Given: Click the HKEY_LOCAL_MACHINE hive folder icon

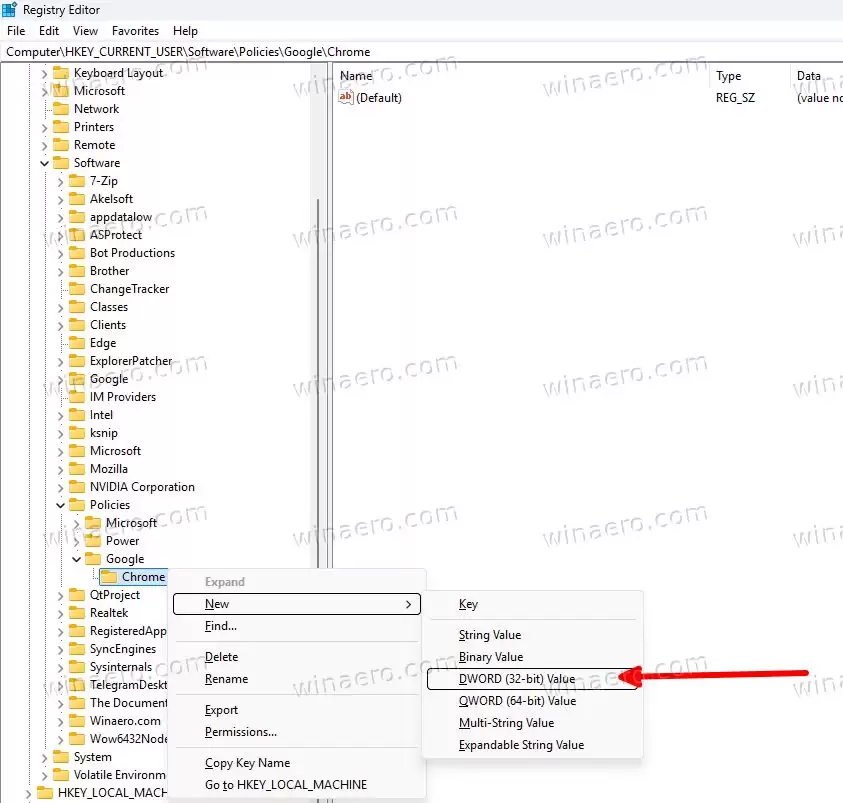Looking at the screenshot, I should [45, 793].
